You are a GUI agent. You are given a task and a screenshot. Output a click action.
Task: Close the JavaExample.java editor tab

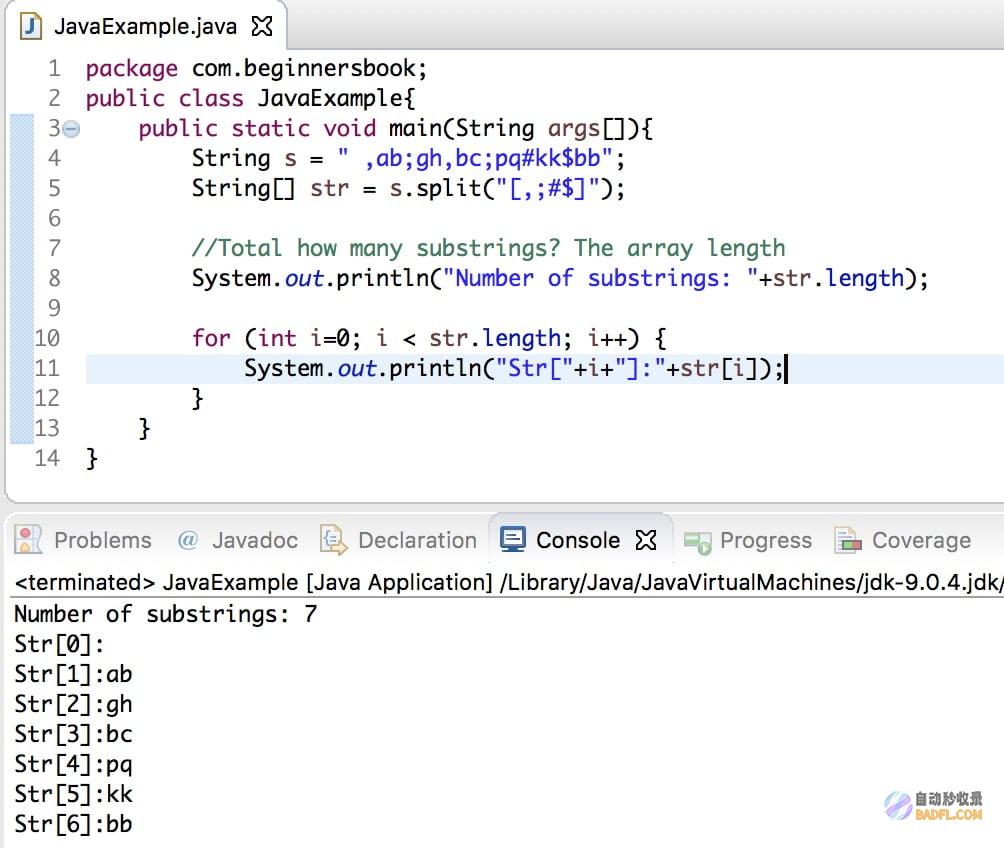pos(262,26)
